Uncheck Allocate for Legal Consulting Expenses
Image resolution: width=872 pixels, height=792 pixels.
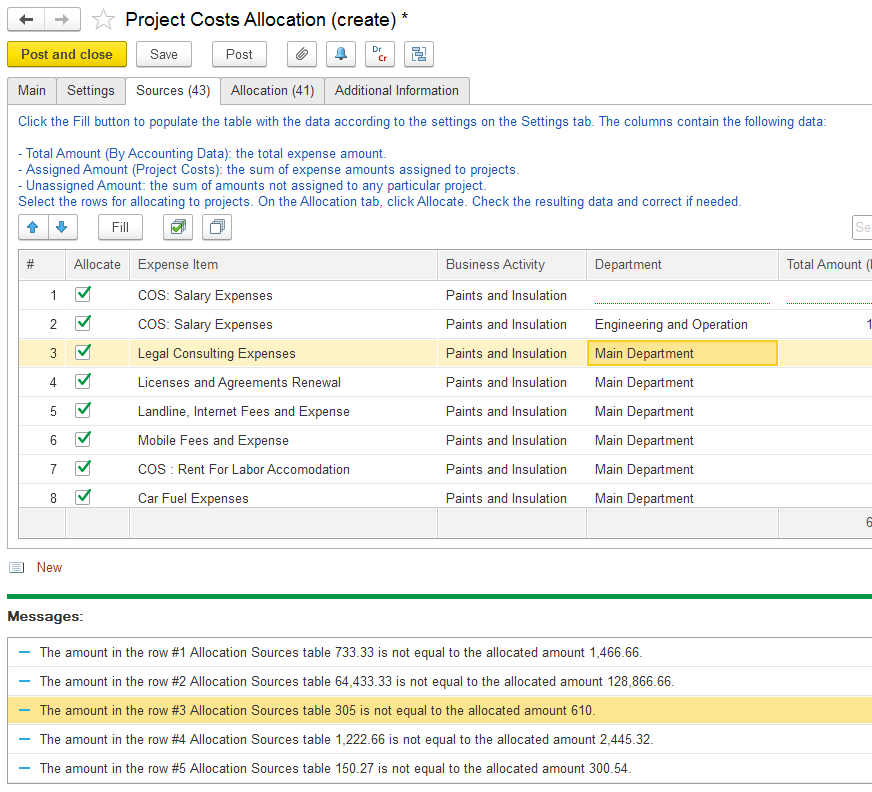click(x=83, y=352)
